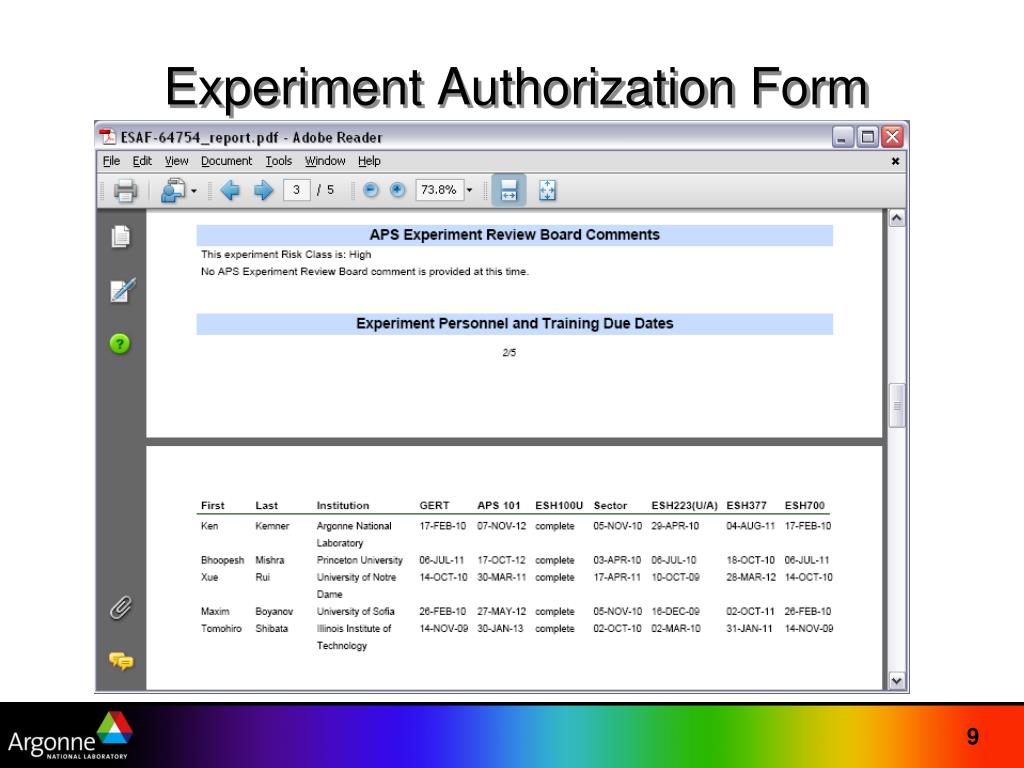Open the Edit menu
1024x768 pixels.
(142, 161)
